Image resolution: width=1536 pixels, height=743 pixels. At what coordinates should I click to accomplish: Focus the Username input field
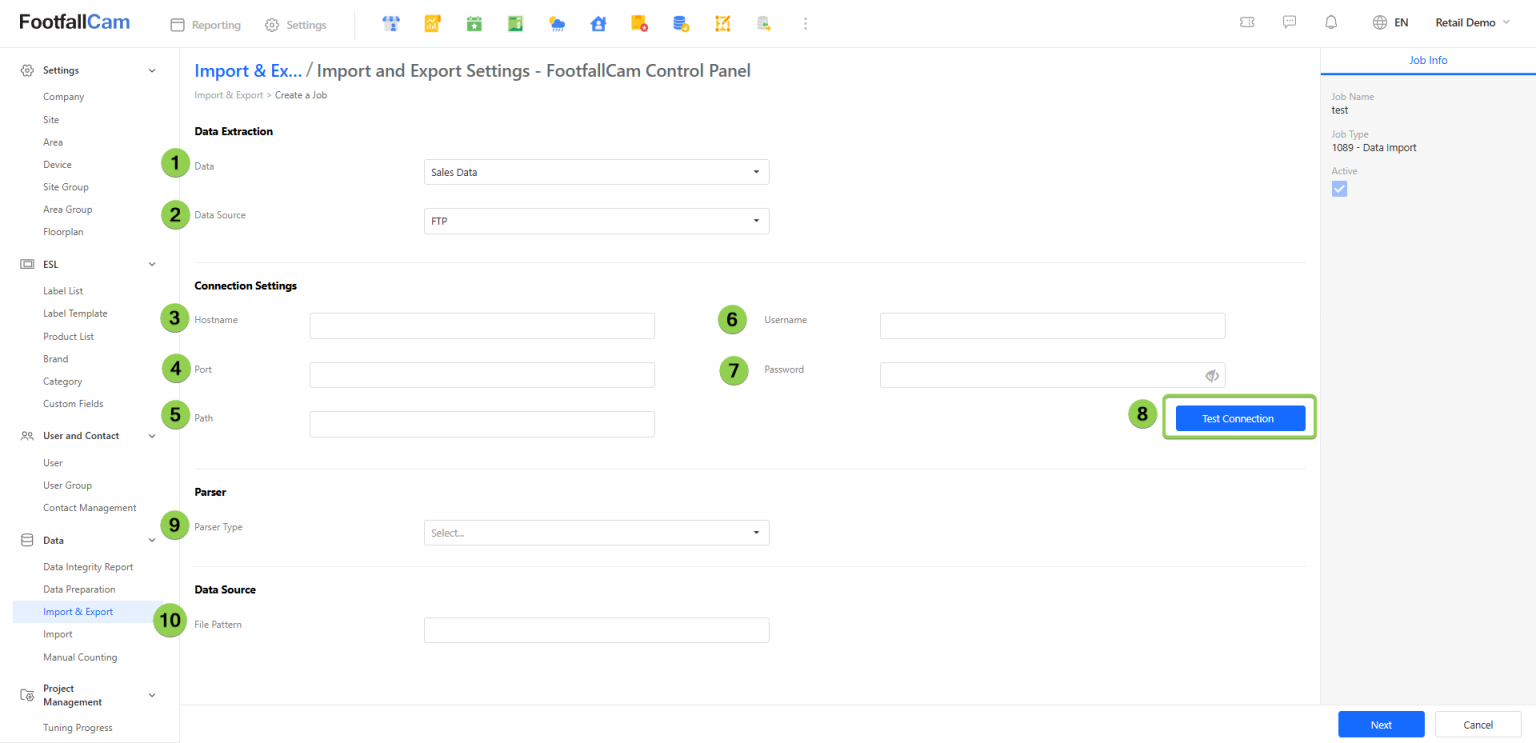1052,326
